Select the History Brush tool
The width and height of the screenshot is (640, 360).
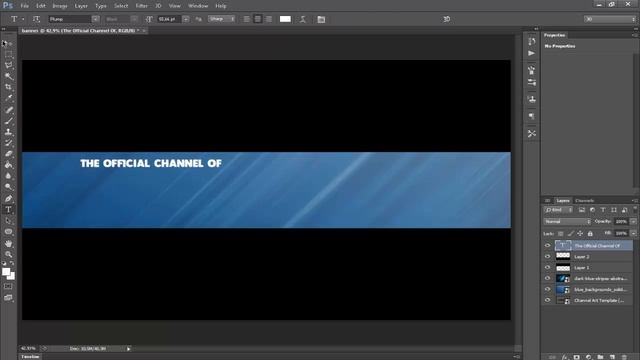tap(8, 143)
